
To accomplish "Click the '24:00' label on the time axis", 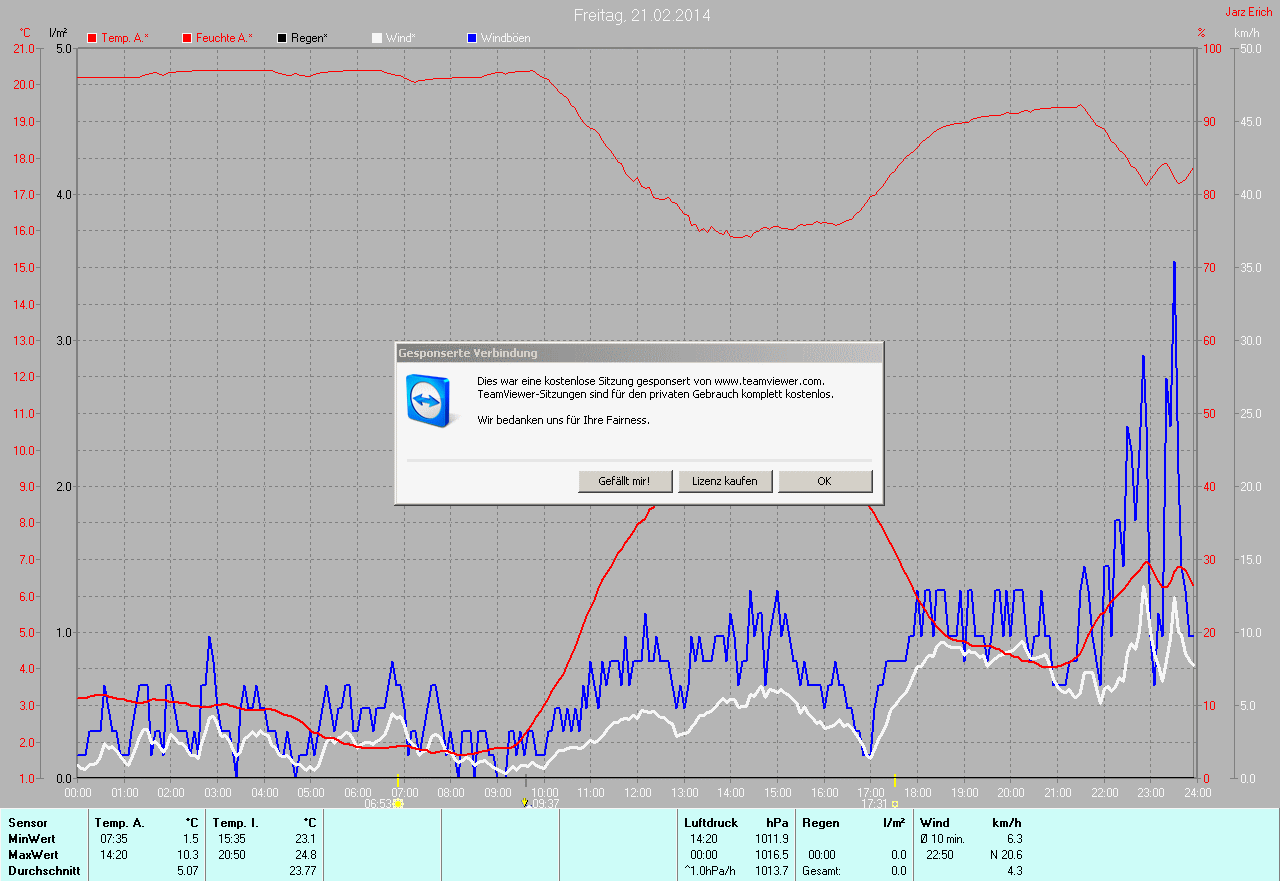I will tap(1197, 793).
